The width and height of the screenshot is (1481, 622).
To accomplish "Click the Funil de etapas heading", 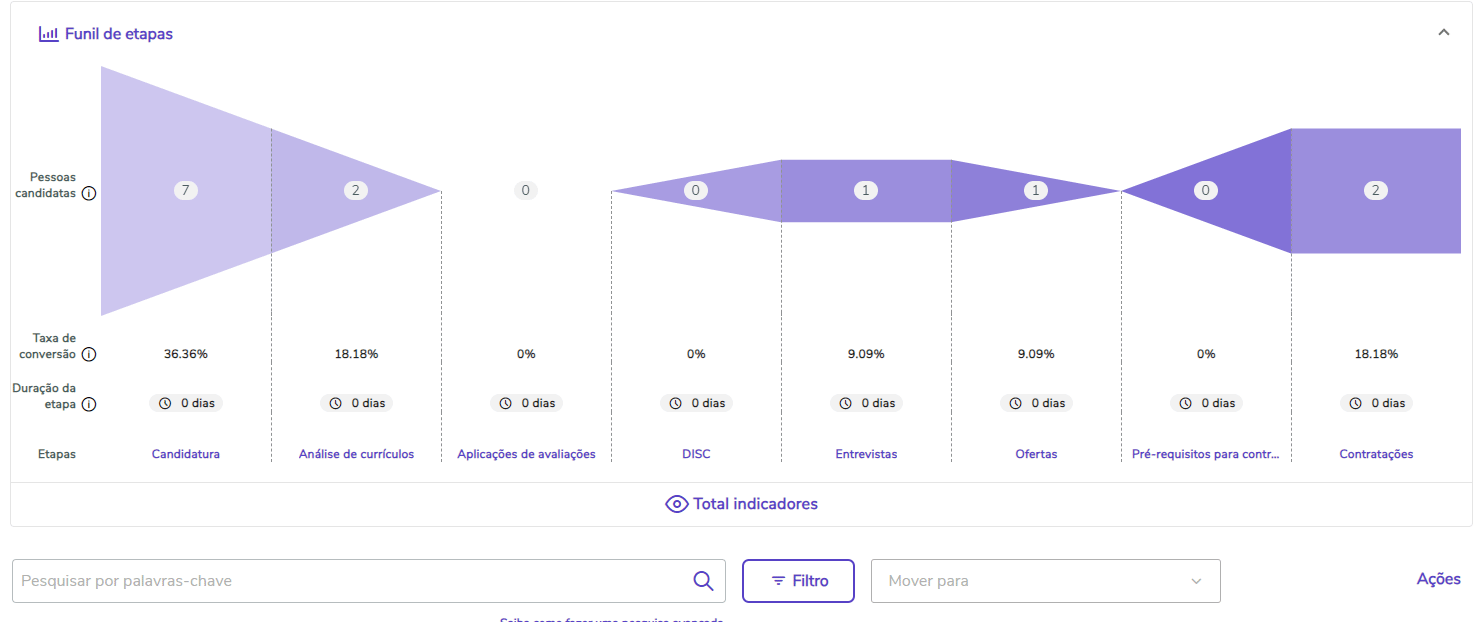I will tap(119, 34).
